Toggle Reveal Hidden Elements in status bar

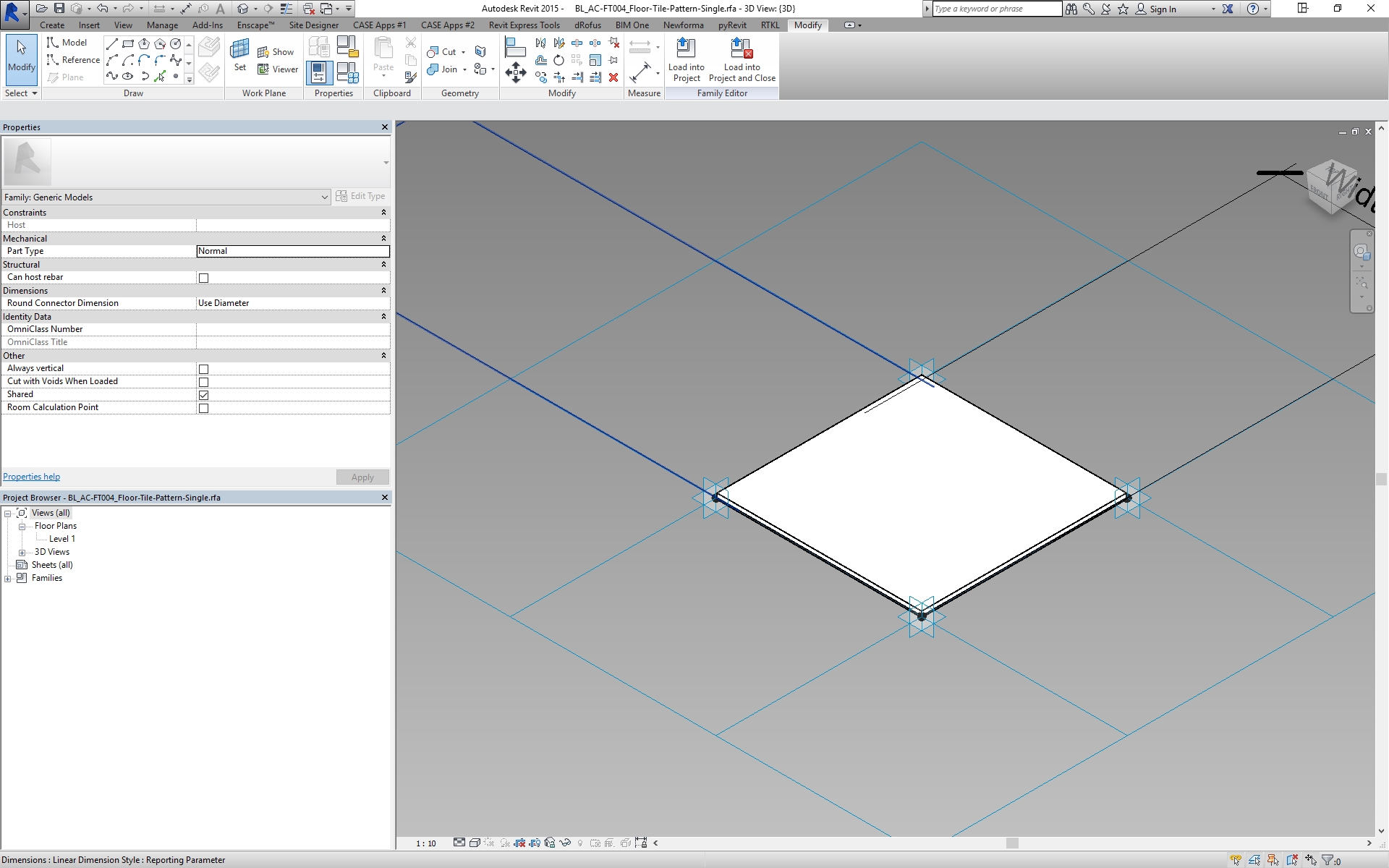[565, 843]
